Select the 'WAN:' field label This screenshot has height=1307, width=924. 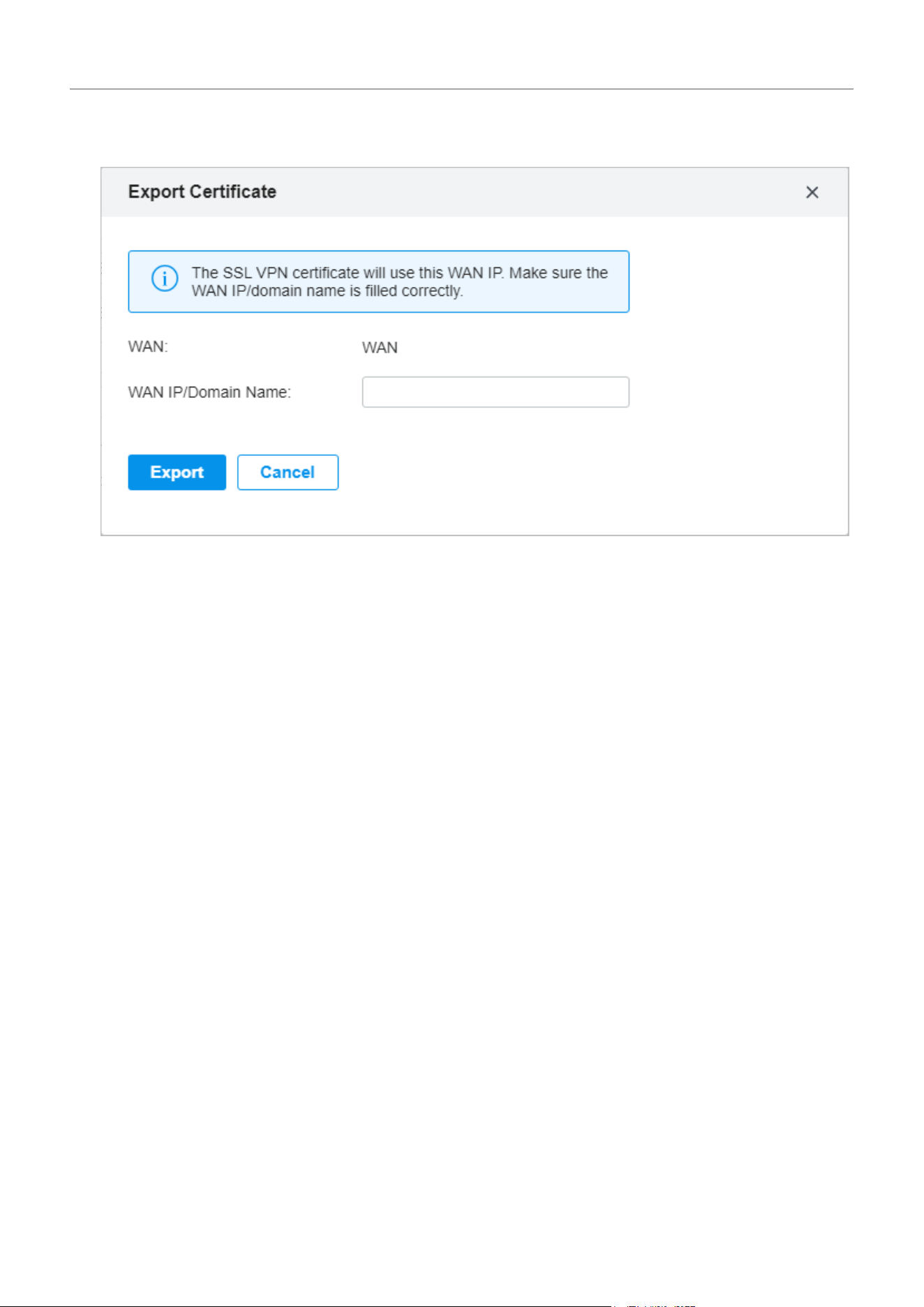coord(148,347)
